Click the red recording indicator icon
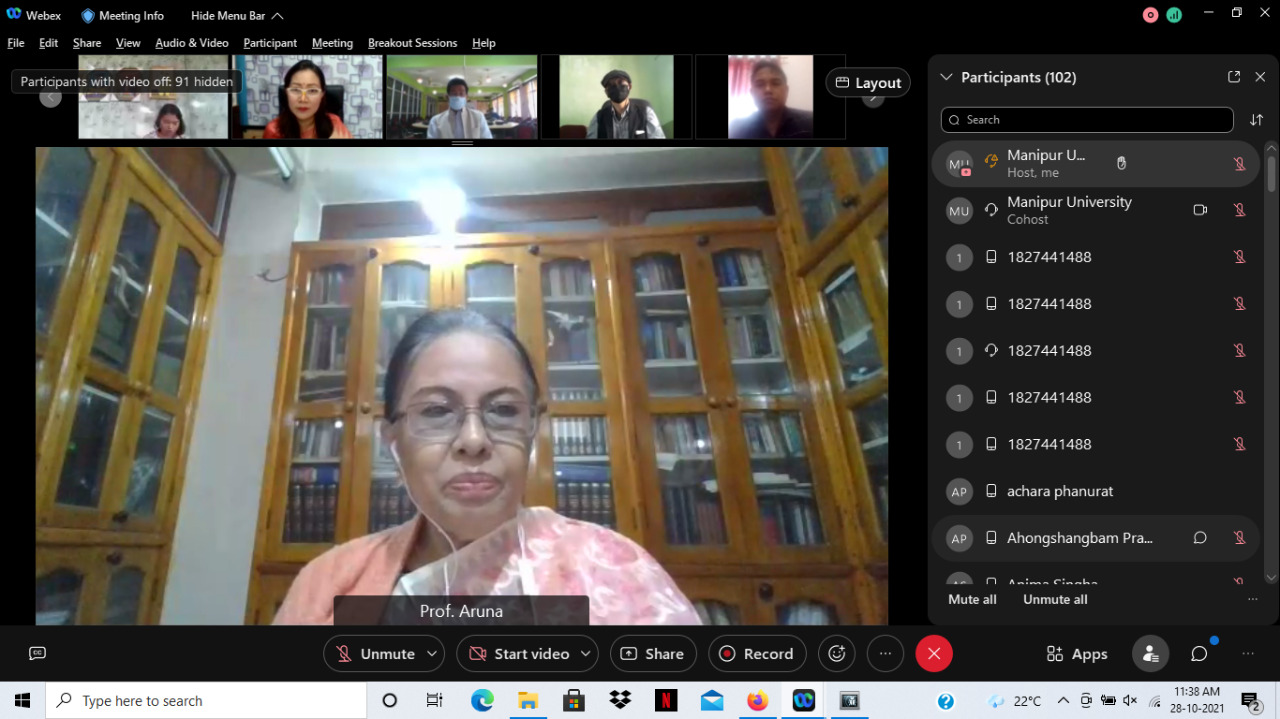This screenshot has width=1280, height=719. click(1150, 15)
